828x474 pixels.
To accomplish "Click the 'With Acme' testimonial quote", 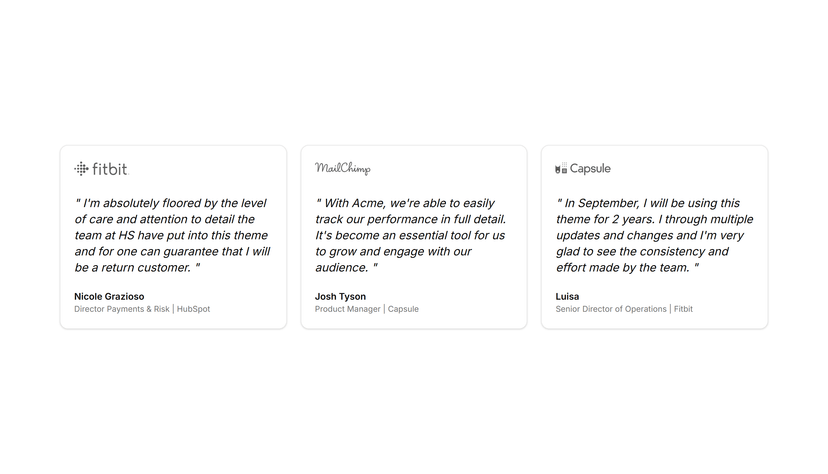I will pos(410,235).
